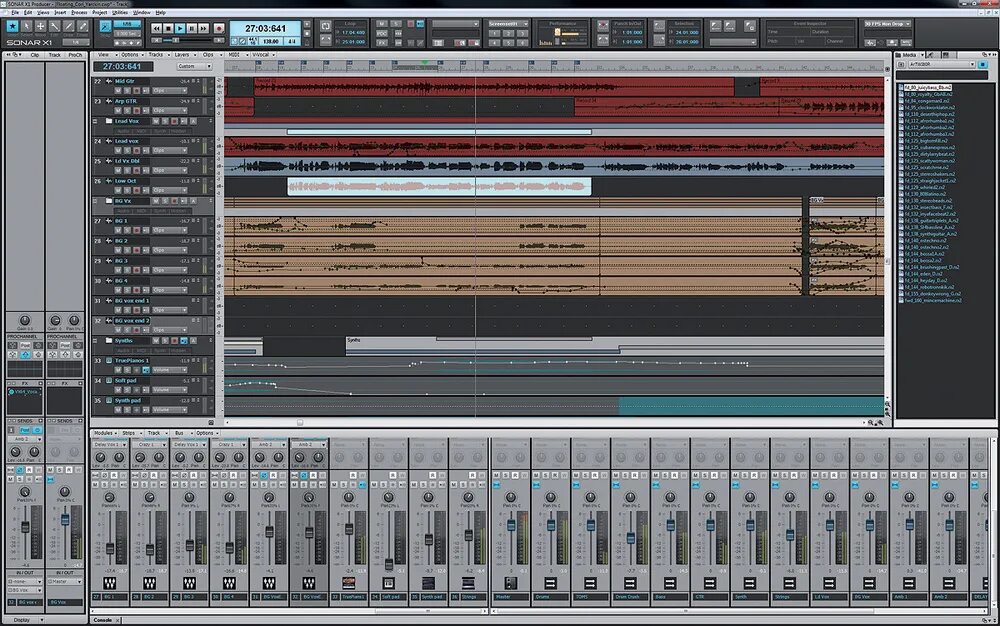Open Track view Layers menu

tap(182, 55)
